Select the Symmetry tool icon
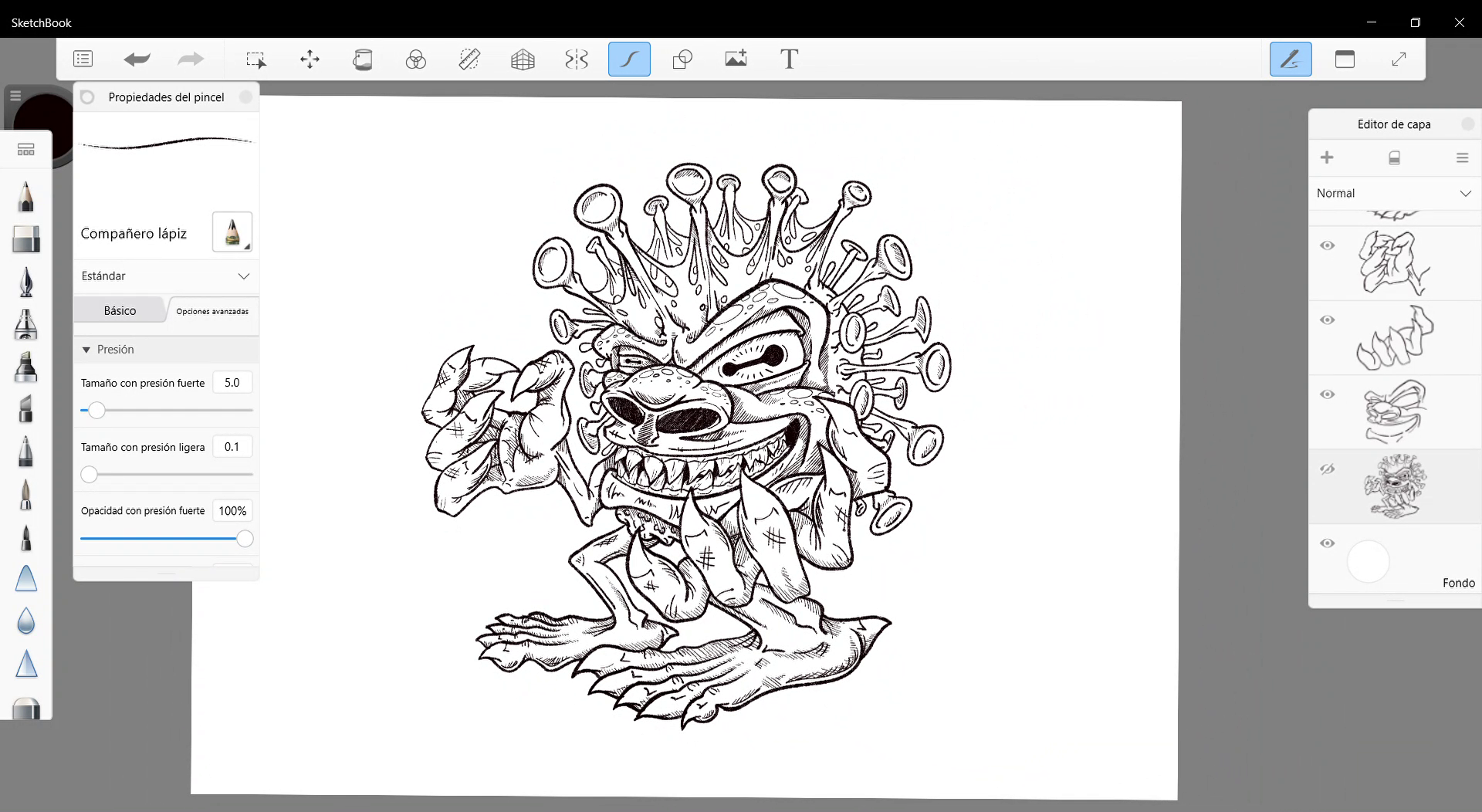The width and height of the screenshot is (1482, 812). coord(576,59)
